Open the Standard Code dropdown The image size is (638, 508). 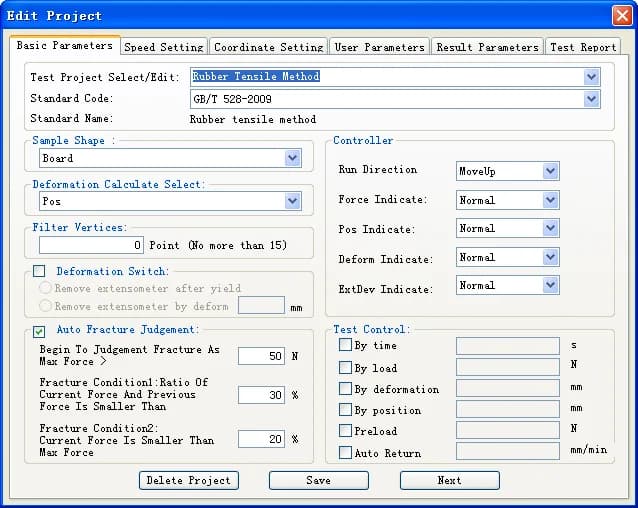tap(591, 99)
